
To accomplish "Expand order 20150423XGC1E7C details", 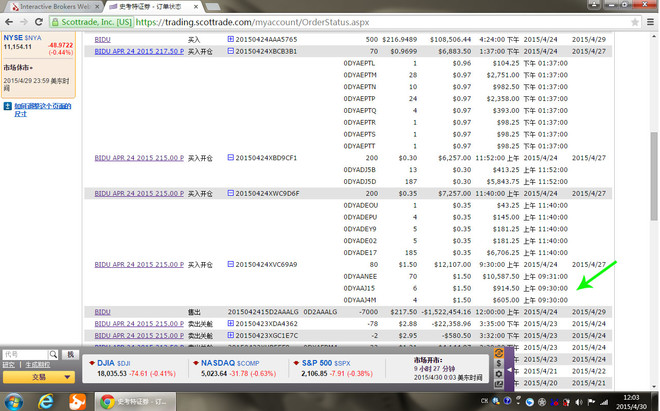I will (231, 335).
